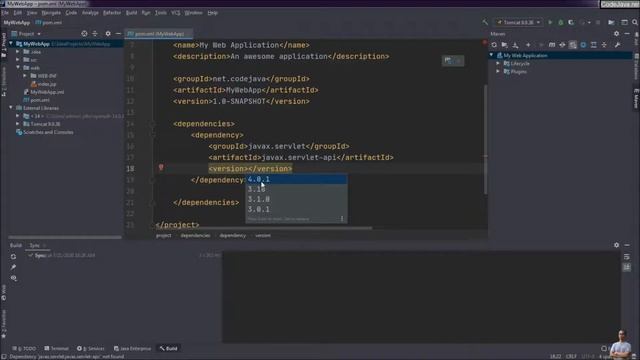This screenshot has width=640, height=360.
Task: Show Maven dependencies diagram icon
Action: (593, 45)
